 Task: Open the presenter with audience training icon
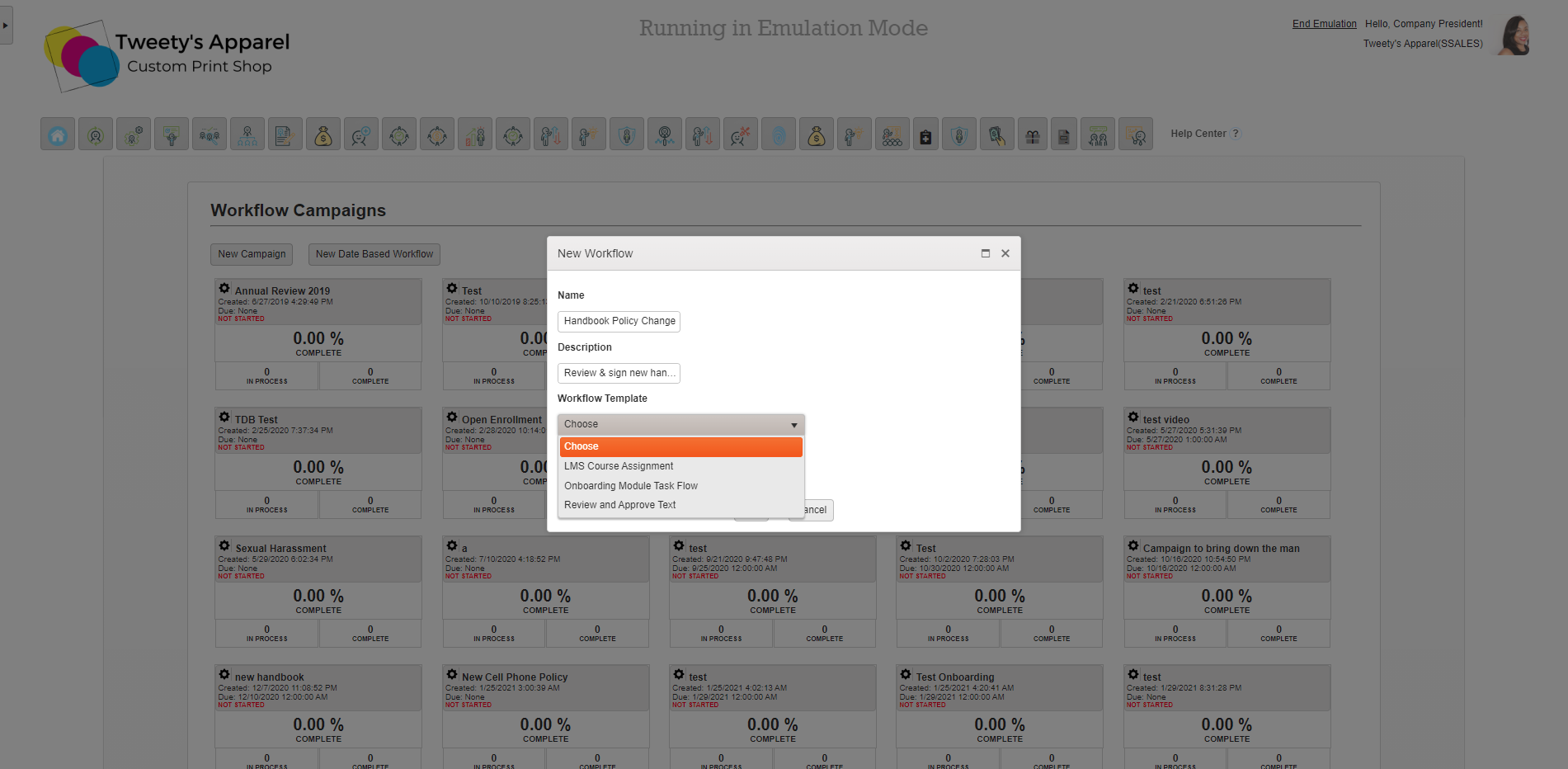click(892, 134)
